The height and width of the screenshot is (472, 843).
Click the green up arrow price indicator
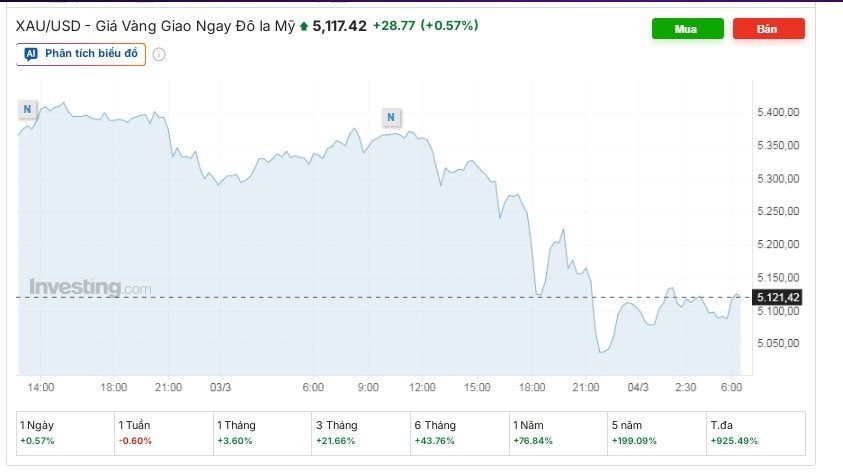pos(304,26)
